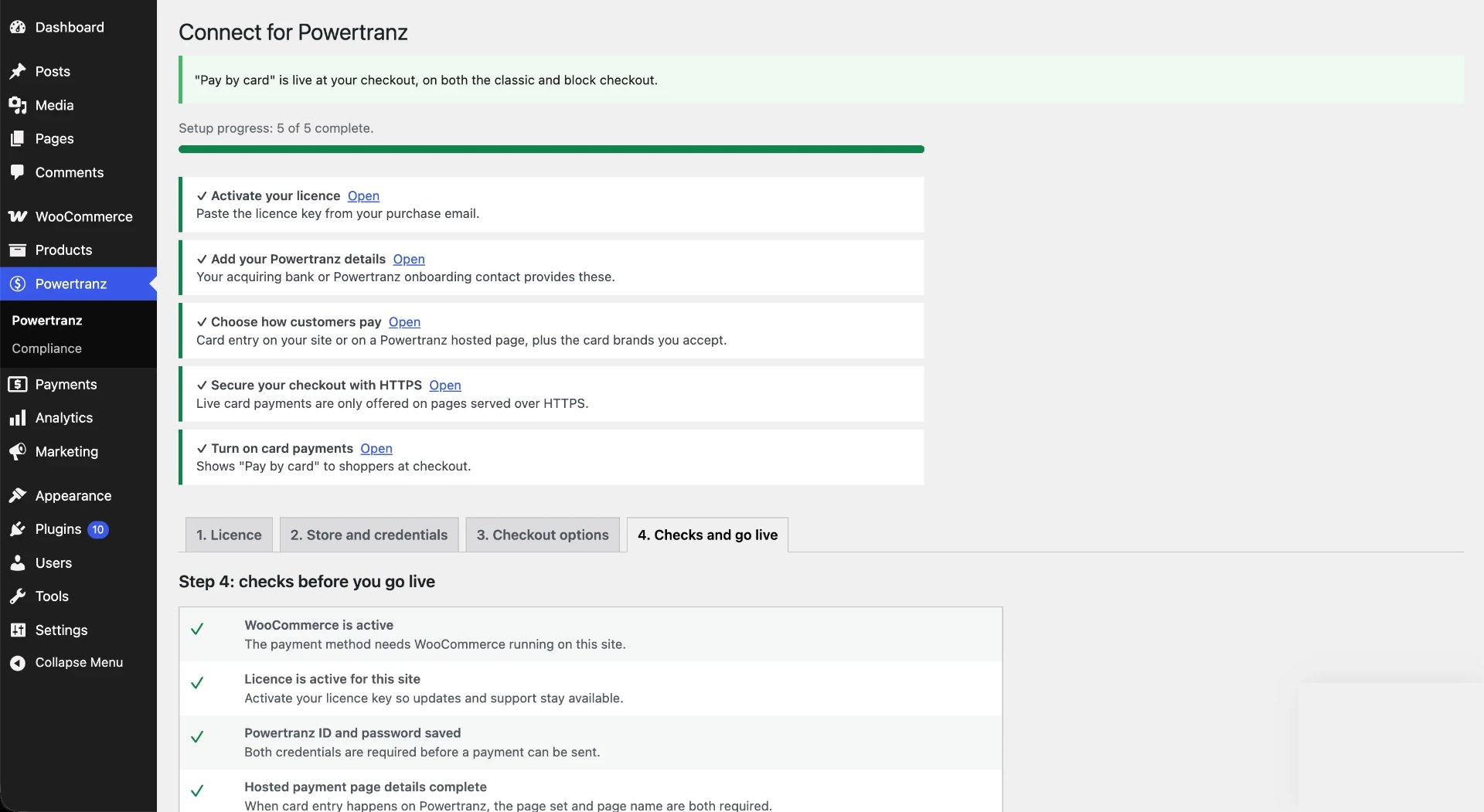This screenshot has height=812, width=1484.
Task: Click the Payments dollar card icon
Action: [18, 384]
